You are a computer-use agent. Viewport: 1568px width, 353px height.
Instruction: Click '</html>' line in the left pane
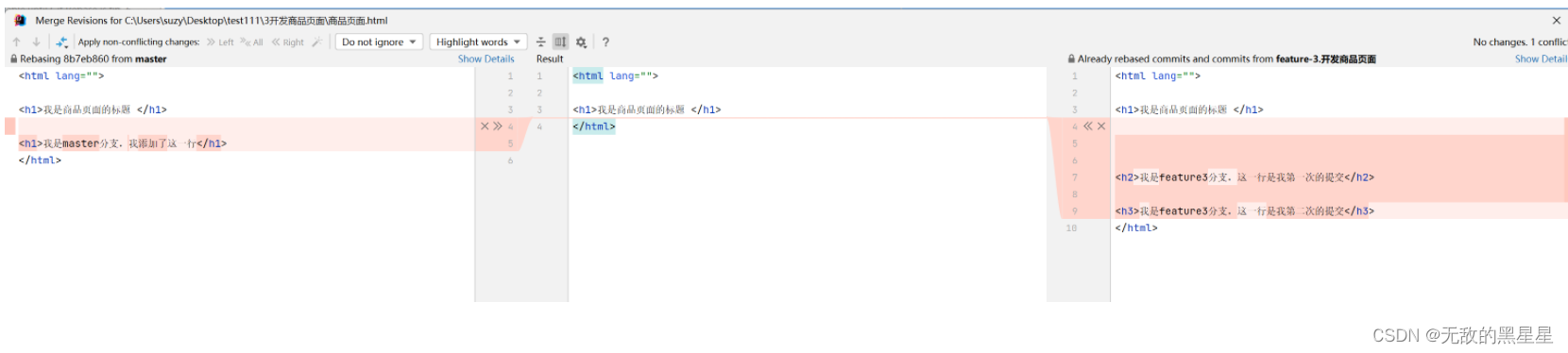coord(40,160)
